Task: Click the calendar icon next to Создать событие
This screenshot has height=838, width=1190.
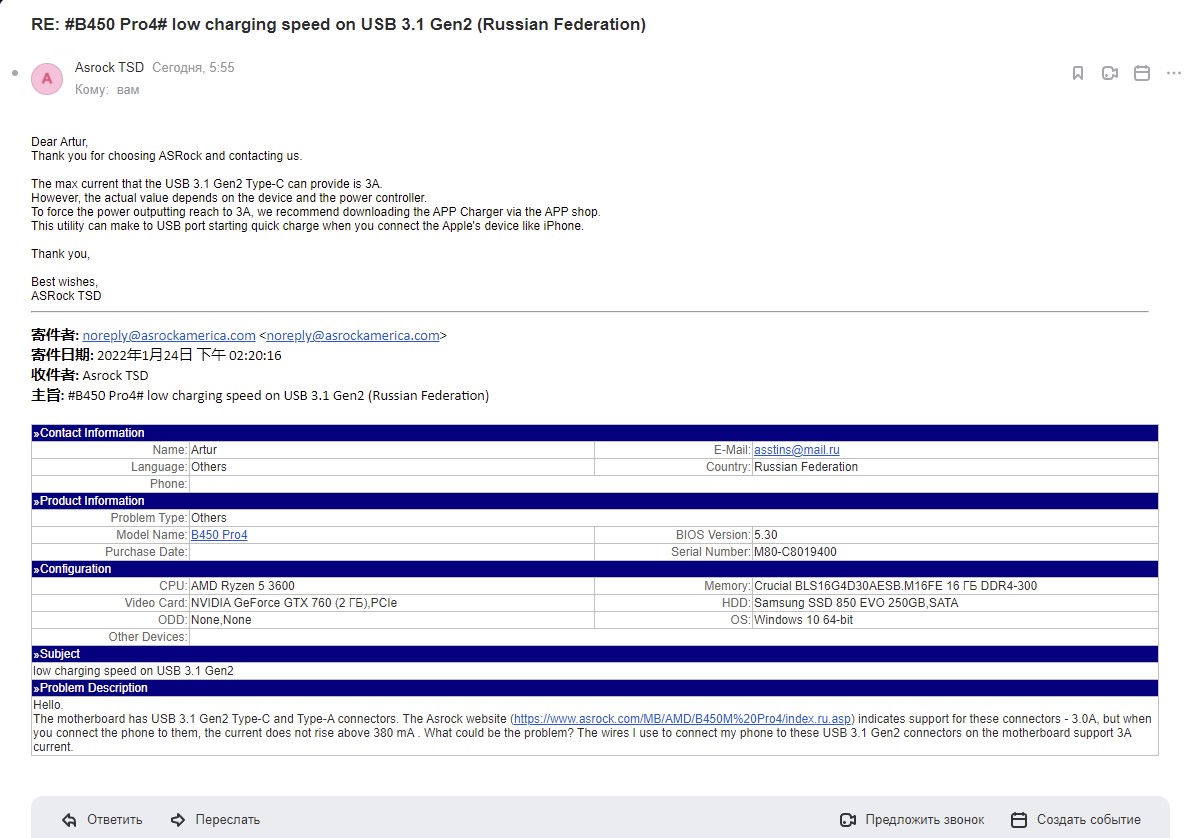Action: [1019, 820]
